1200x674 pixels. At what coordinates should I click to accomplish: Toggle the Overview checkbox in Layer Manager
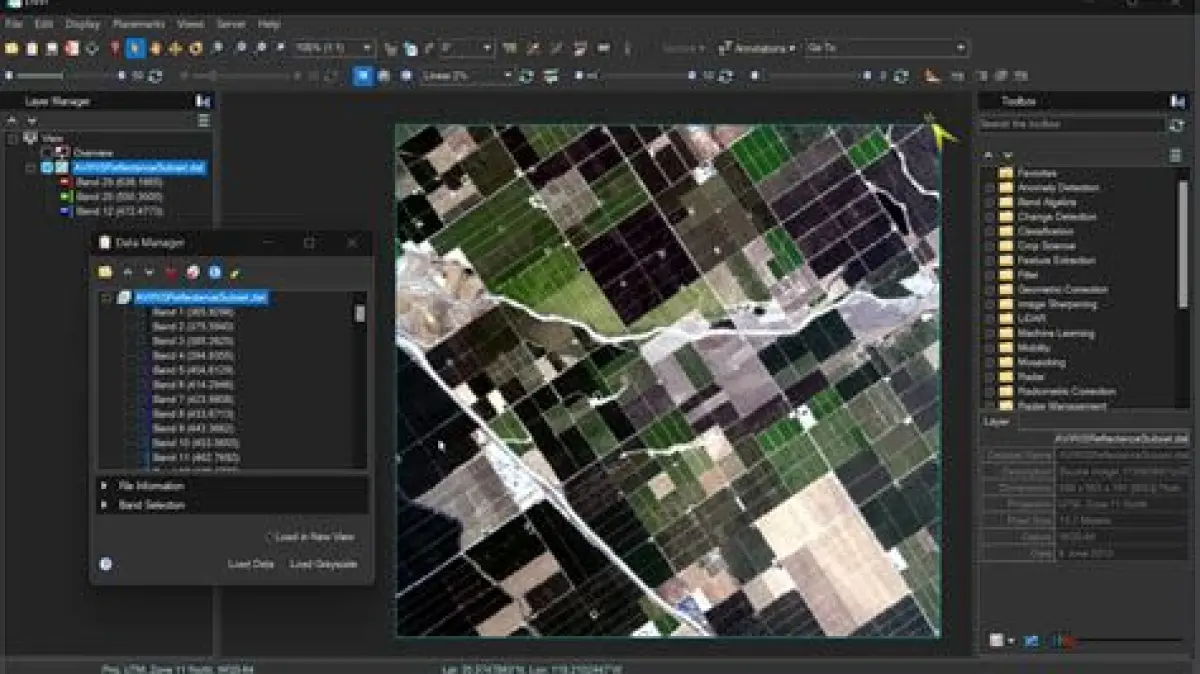pos(46,153)
